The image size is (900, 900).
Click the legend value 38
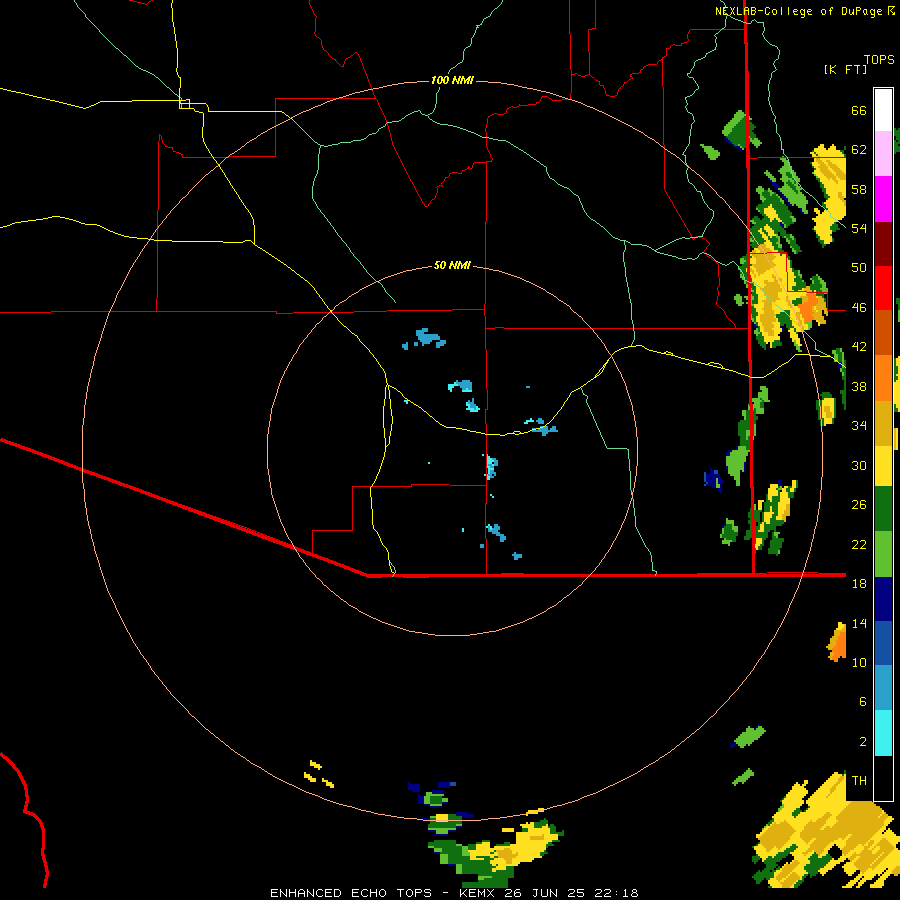point(859,386)
